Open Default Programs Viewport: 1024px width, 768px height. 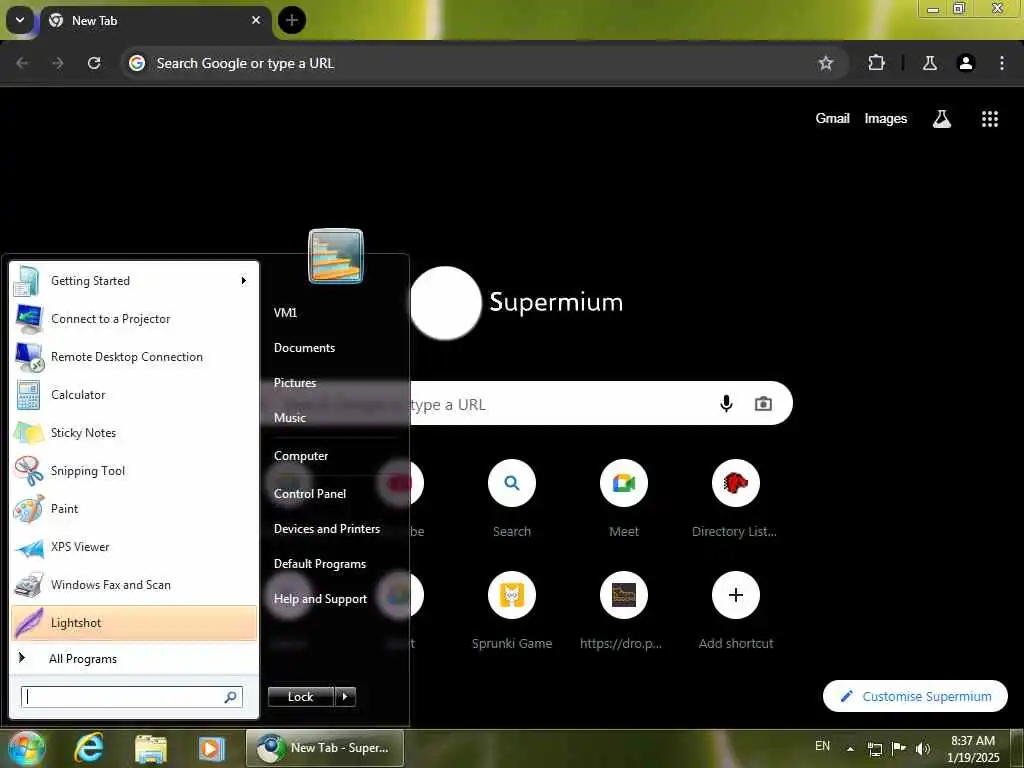point(319,564)
